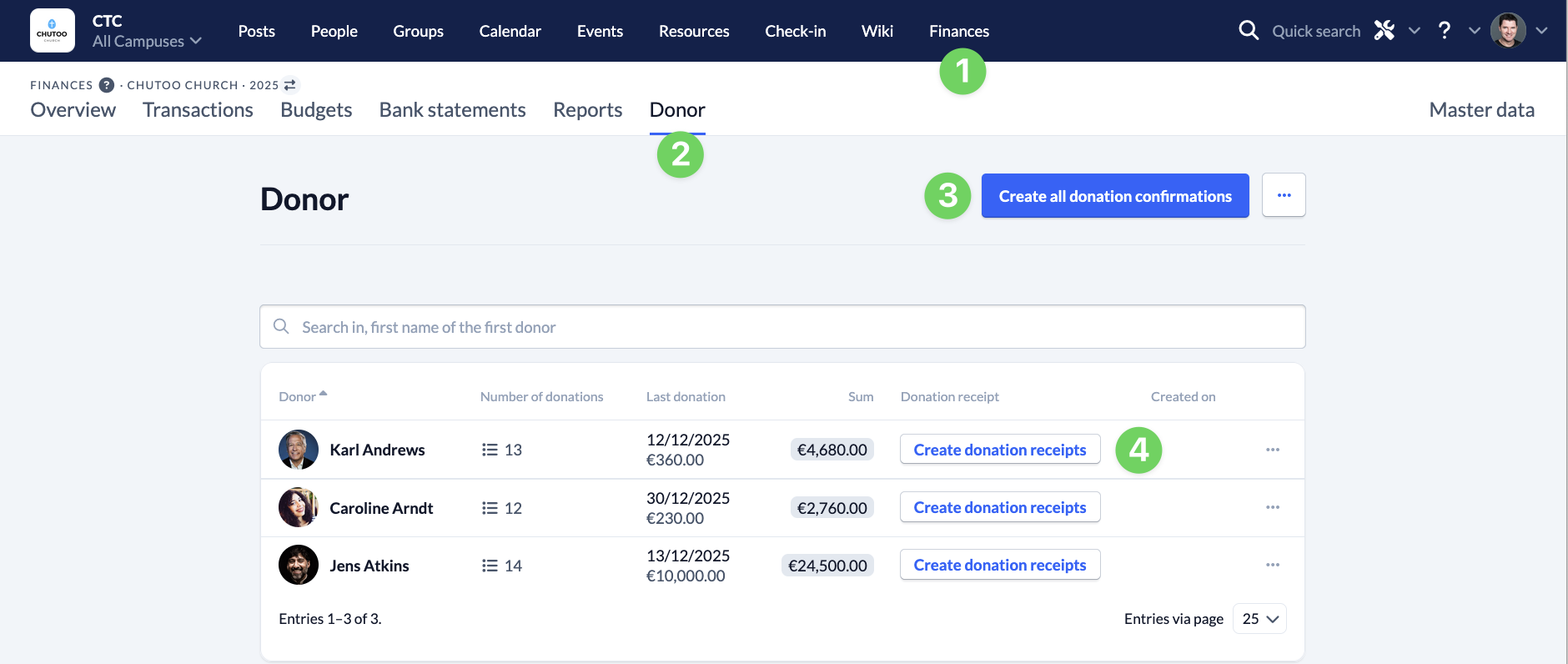Open the admin tools wrench icon
Viewport: 1568px width, 664px height.
point(1385,31)
